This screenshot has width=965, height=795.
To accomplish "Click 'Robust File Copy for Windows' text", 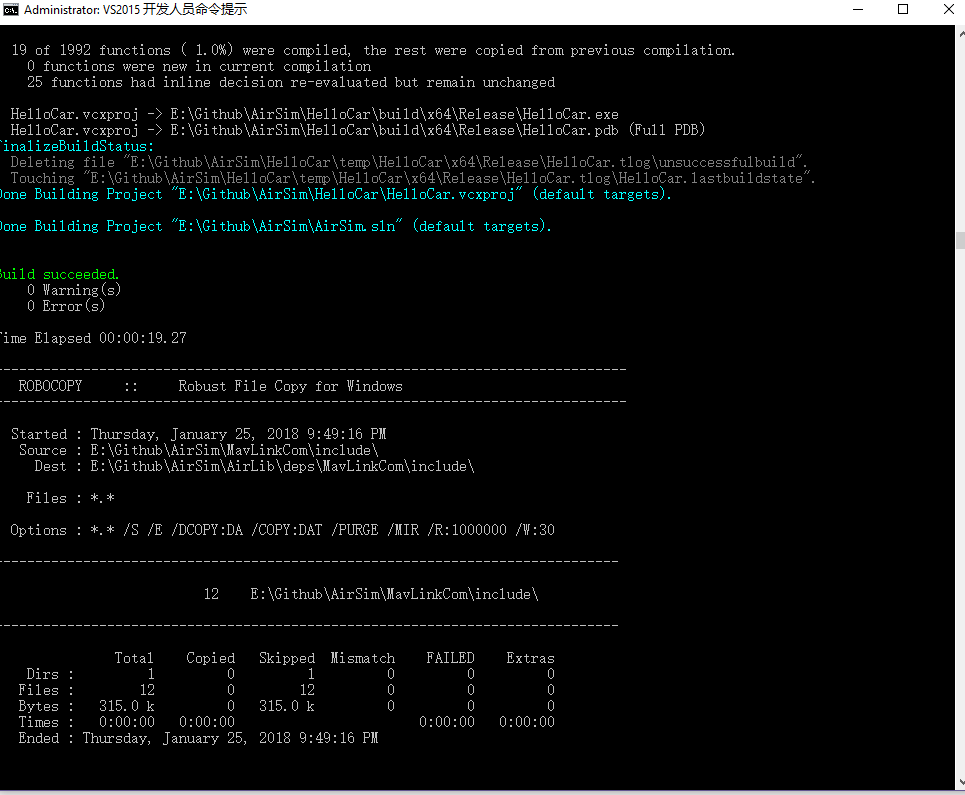I will [290, 386].
